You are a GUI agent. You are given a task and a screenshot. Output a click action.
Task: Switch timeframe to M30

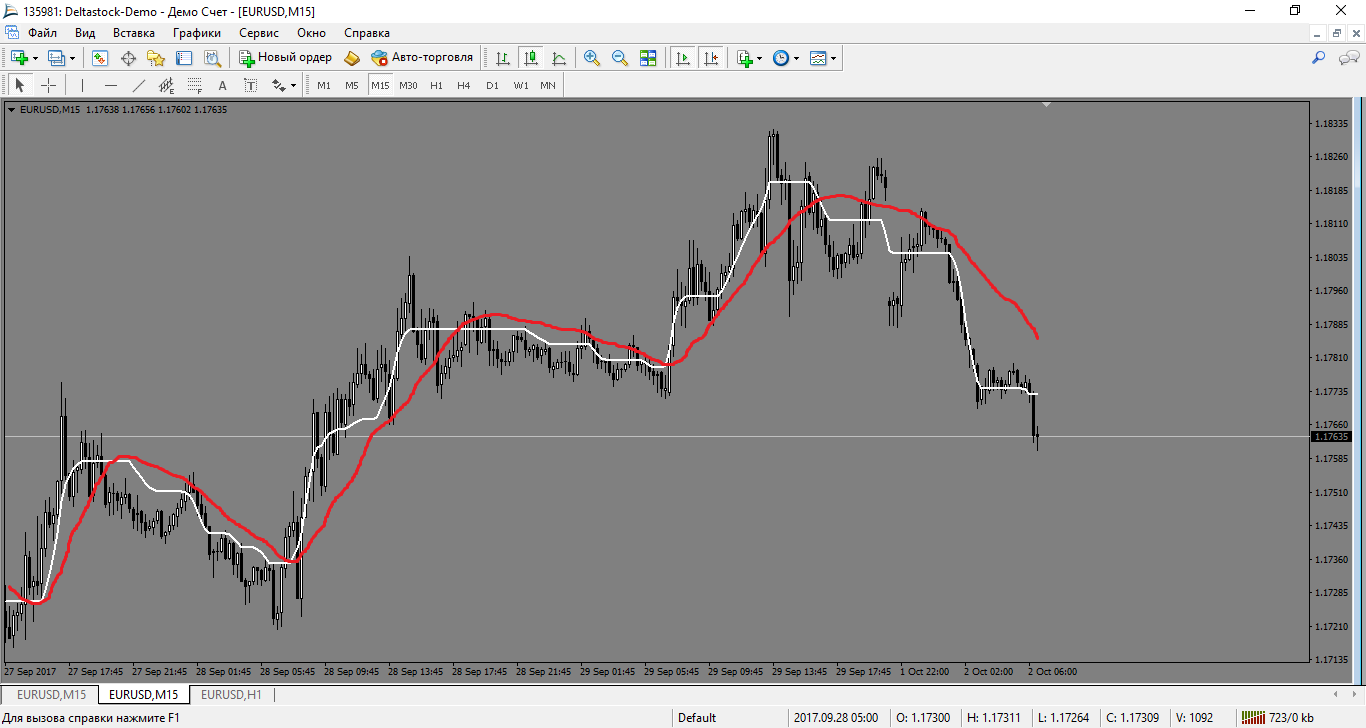click(408, 85)
